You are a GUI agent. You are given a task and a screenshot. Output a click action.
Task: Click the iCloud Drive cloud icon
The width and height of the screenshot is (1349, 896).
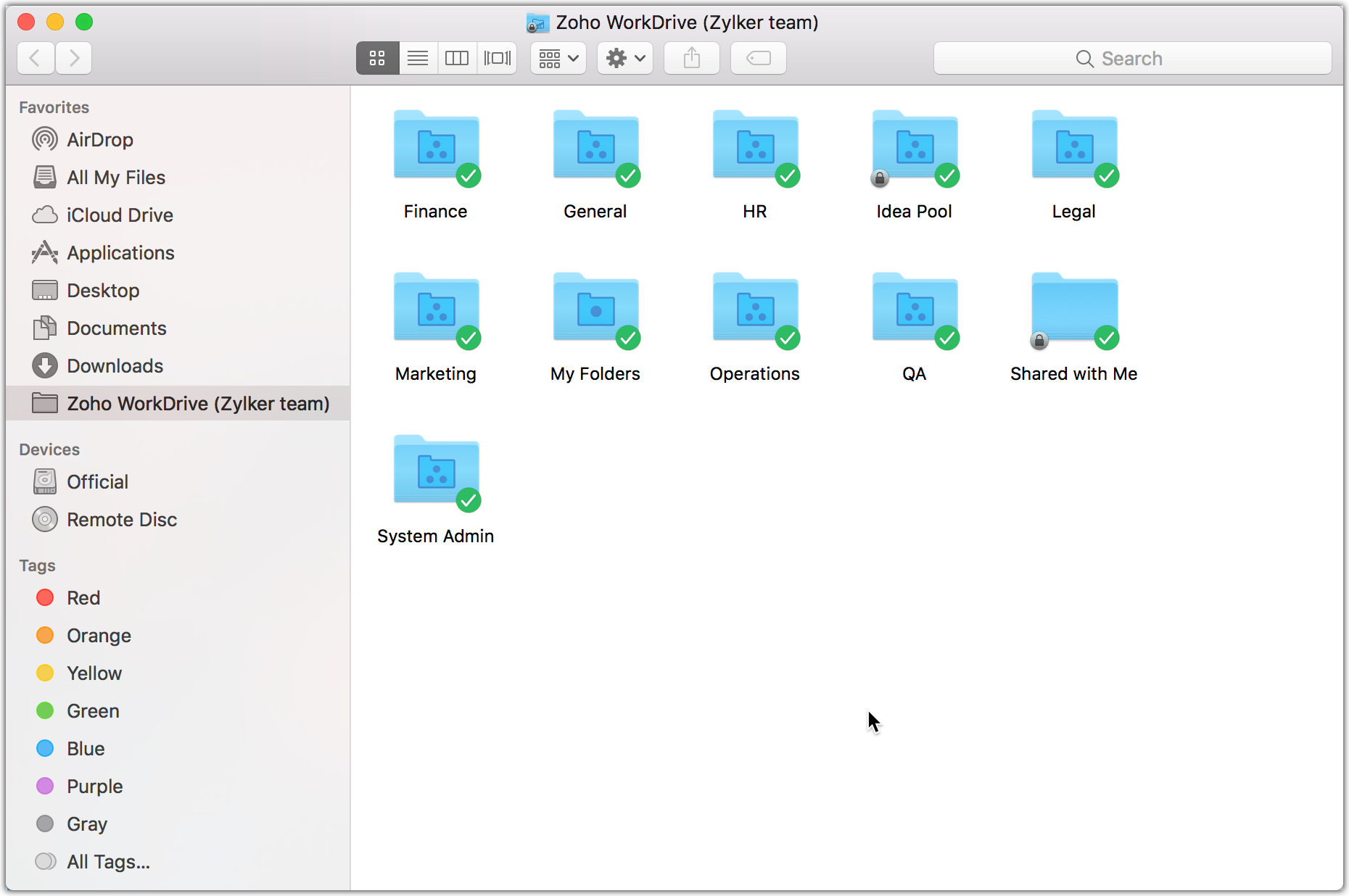pos(45,215)
